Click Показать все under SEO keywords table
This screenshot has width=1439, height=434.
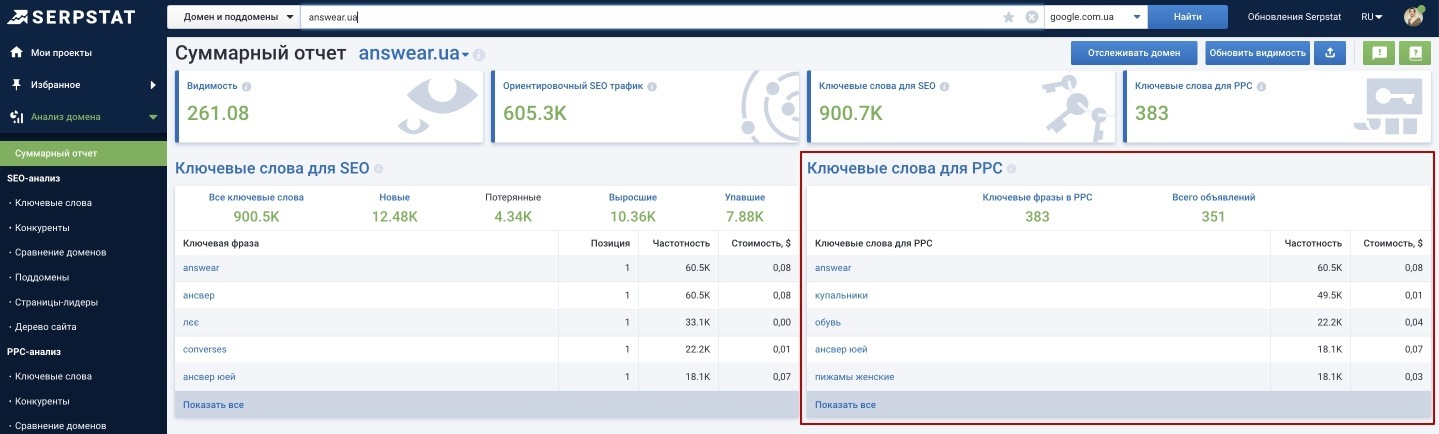click(x=213, y=405)
